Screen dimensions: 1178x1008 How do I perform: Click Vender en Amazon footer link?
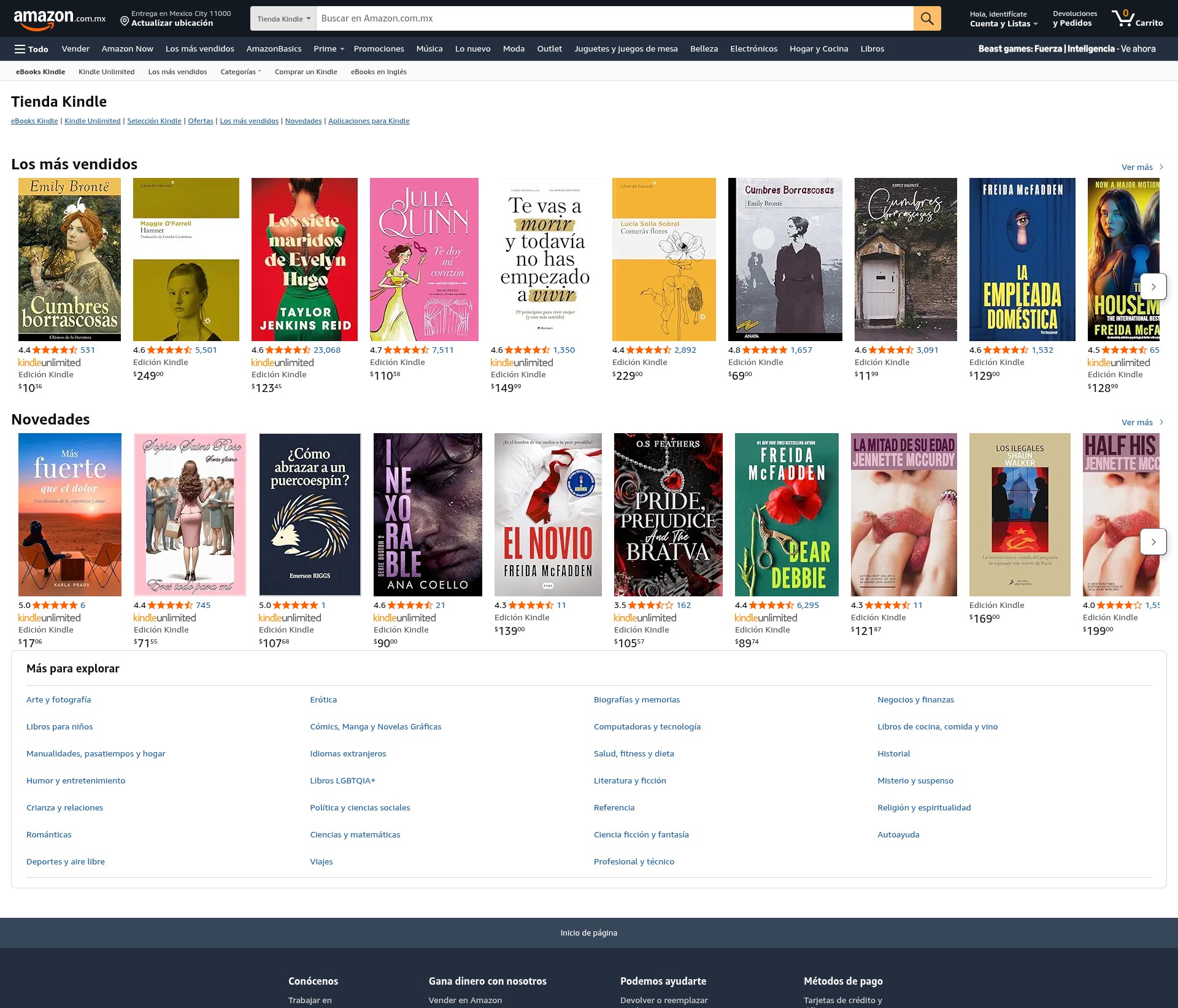click(465, 1000)
